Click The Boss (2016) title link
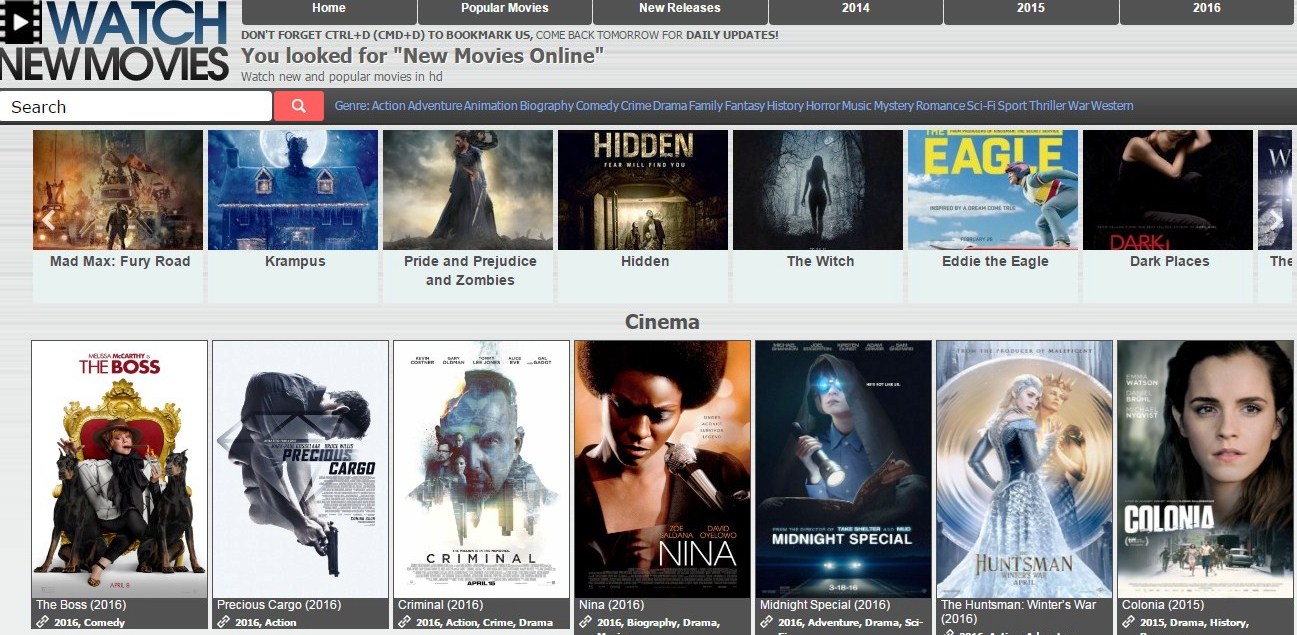 (81, 605)
